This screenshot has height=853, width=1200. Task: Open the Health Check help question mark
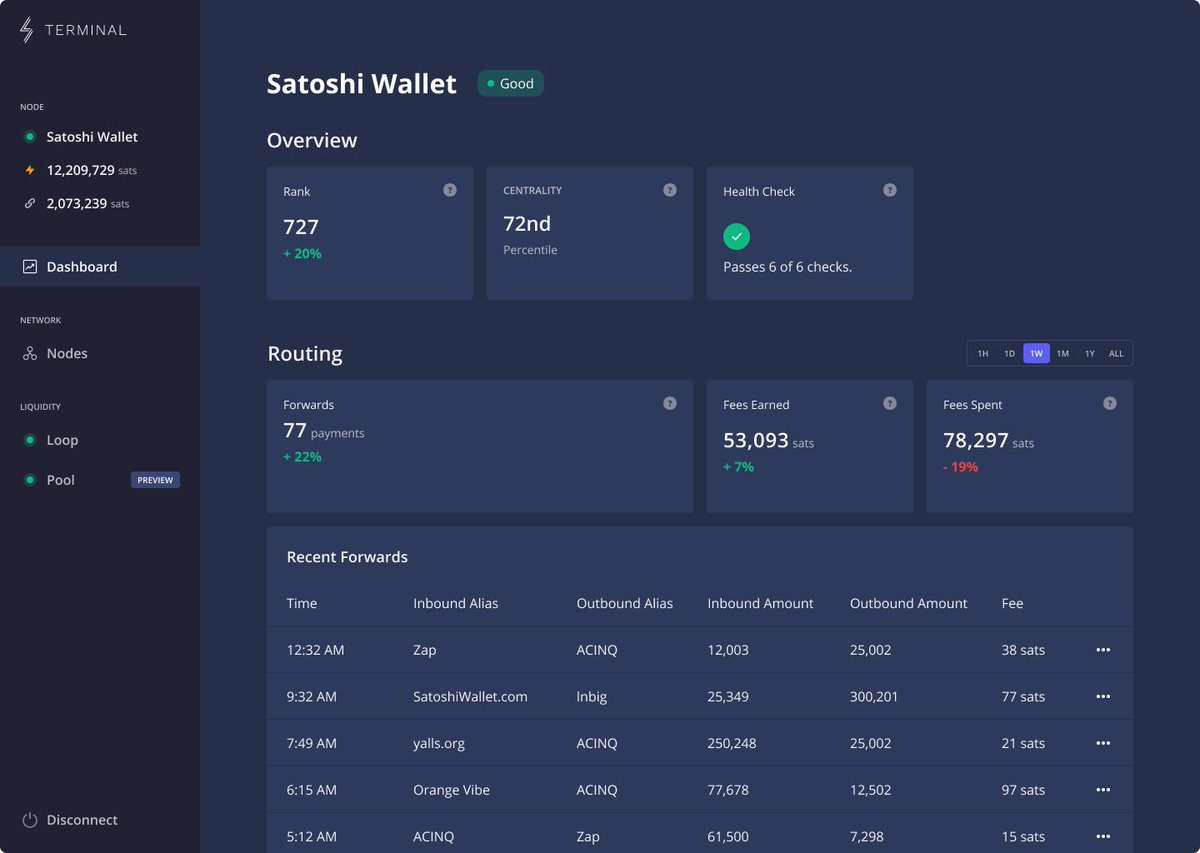[890, 190]
